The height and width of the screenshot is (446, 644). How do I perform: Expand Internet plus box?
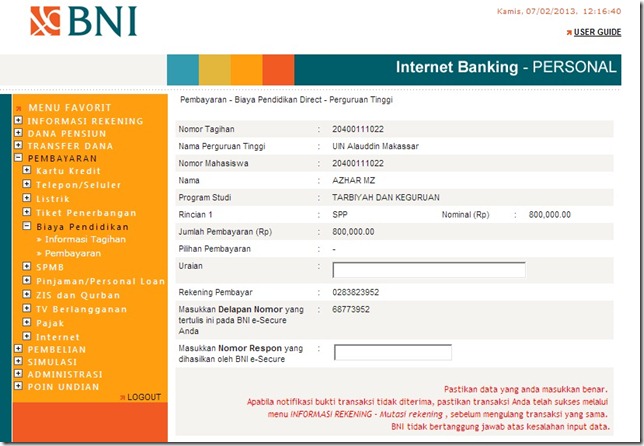click(27, 336)
